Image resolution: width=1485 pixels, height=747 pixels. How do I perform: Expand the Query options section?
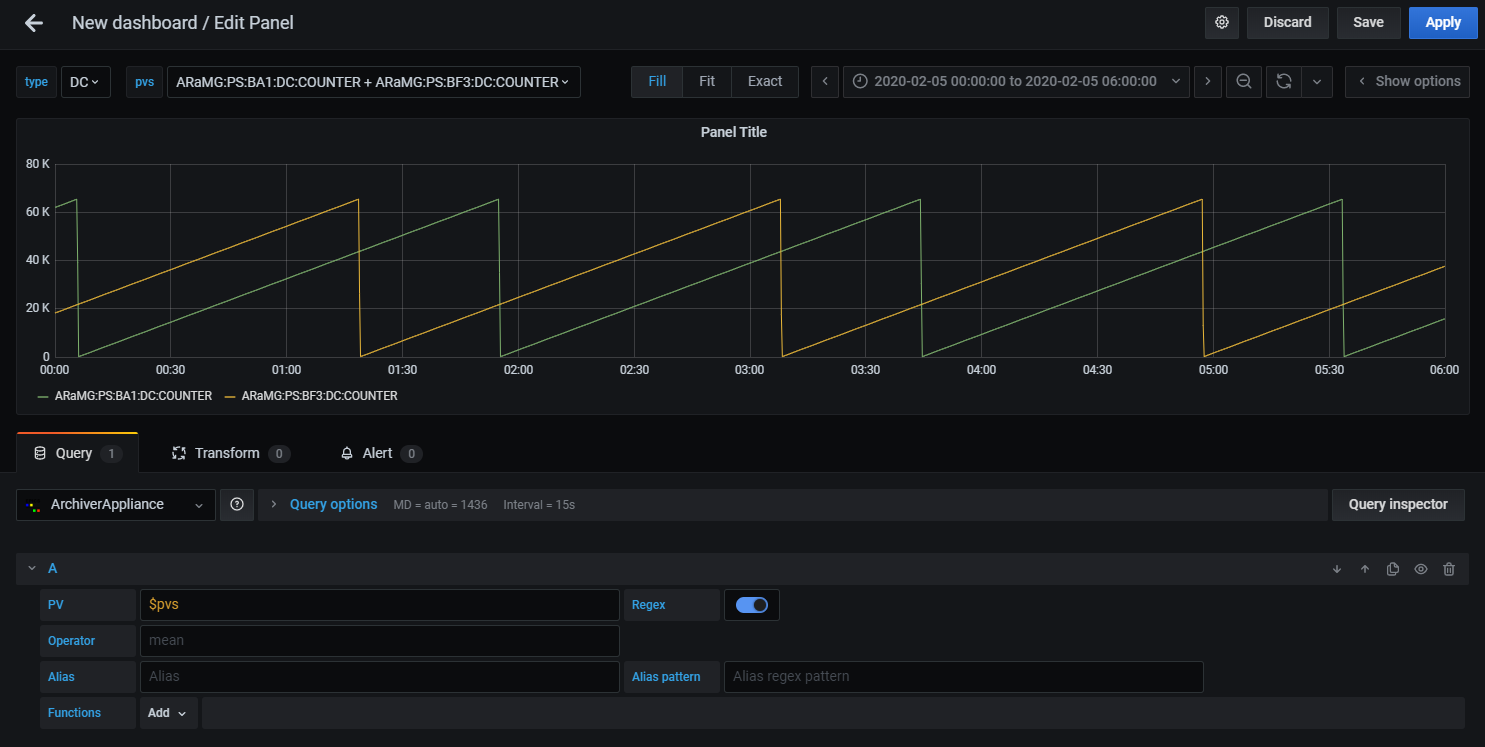pos(333,505)
